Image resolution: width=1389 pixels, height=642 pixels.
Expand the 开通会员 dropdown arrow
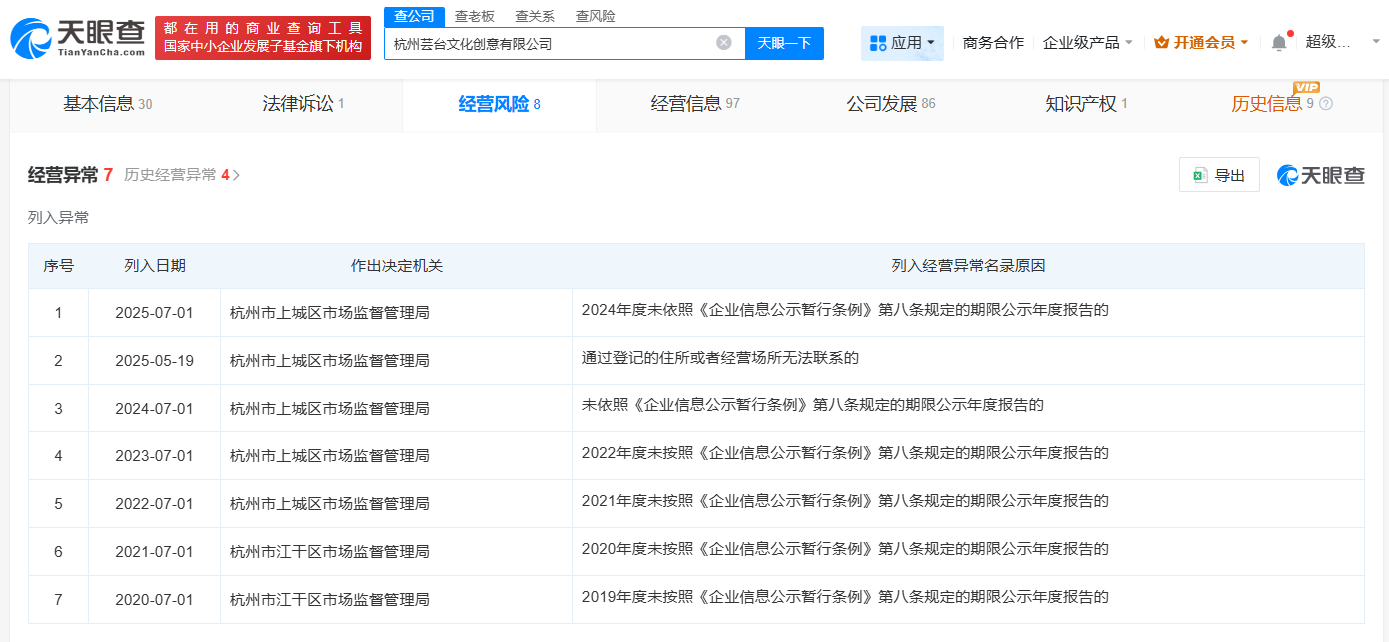[1244, 42]
